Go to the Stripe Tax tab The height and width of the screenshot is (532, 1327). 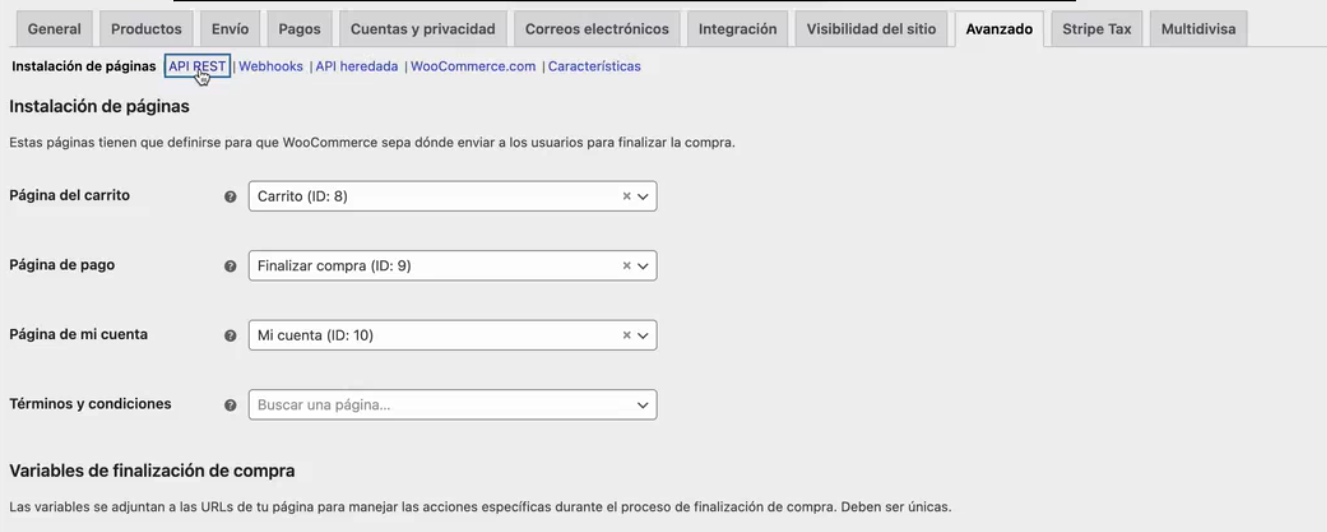[1096, 29]
